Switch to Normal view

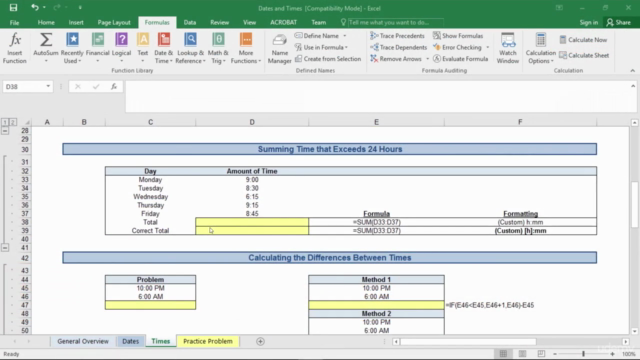503,354
